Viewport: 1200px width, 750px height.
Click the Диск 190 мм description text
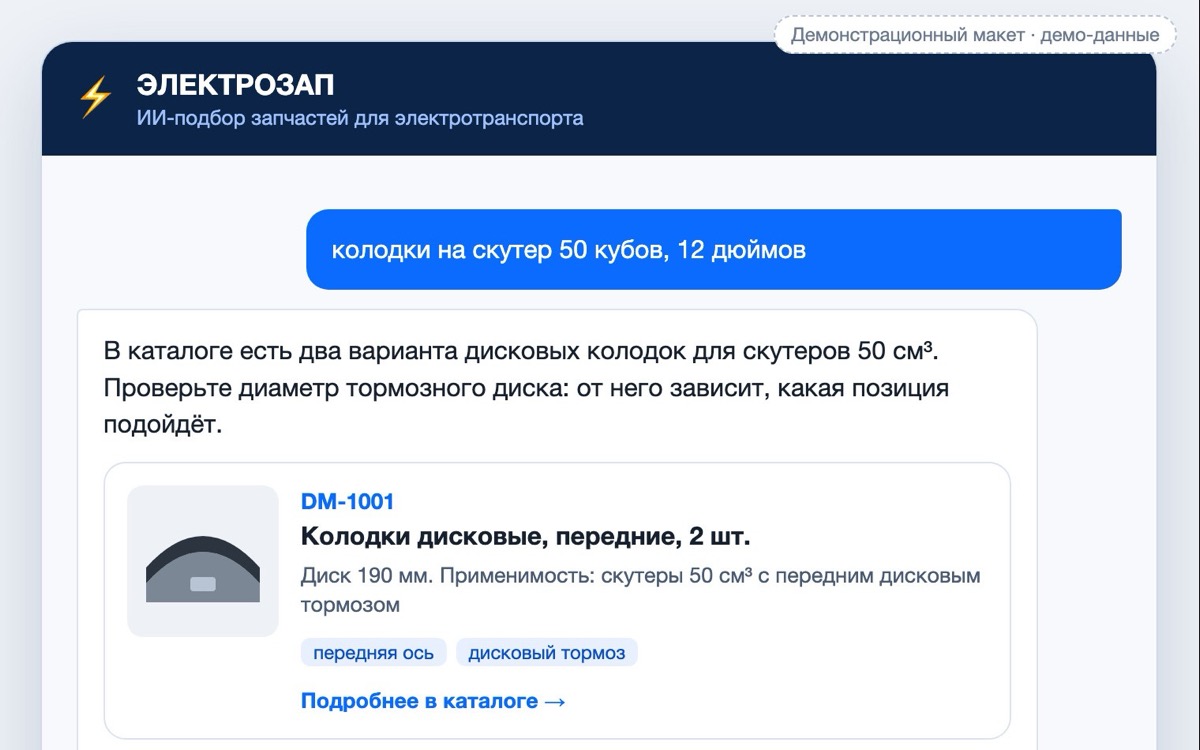[x=640, y=590]
